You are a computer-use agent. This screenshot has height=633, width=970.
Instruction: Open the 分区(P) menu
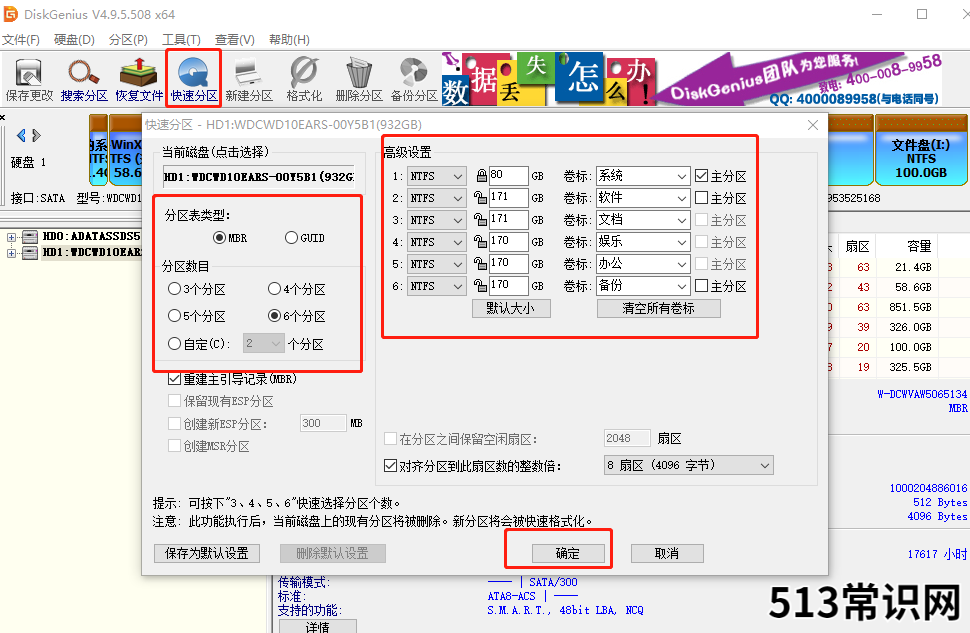(x=128, y=40)
